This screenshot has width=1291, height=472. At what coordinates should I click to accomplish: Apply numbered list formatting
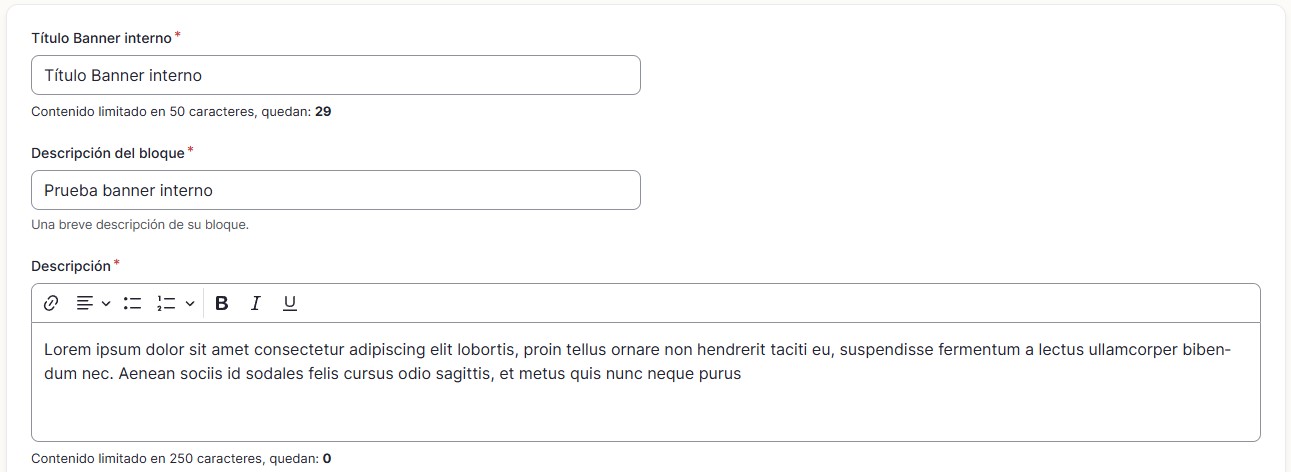point(167,303)
